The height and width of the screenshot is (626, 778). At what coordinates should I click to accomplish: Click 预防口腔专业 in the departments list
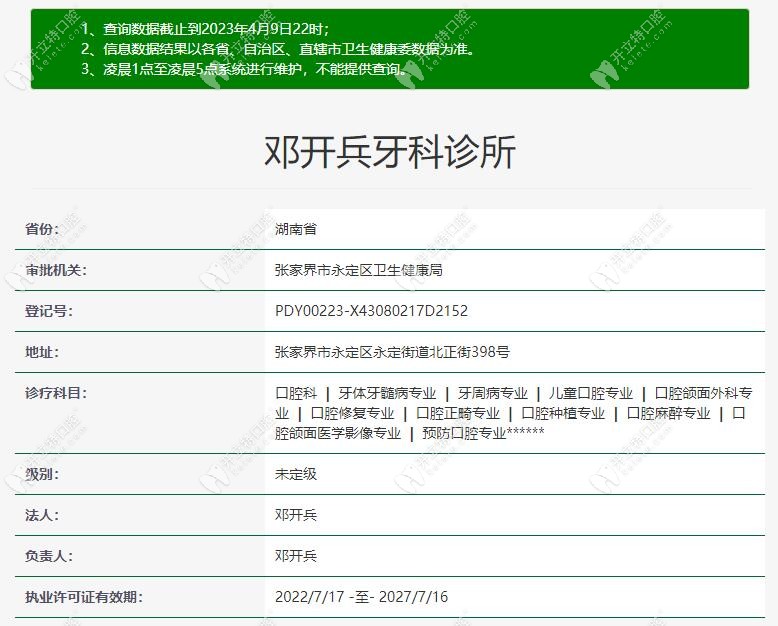click(464, 433)
